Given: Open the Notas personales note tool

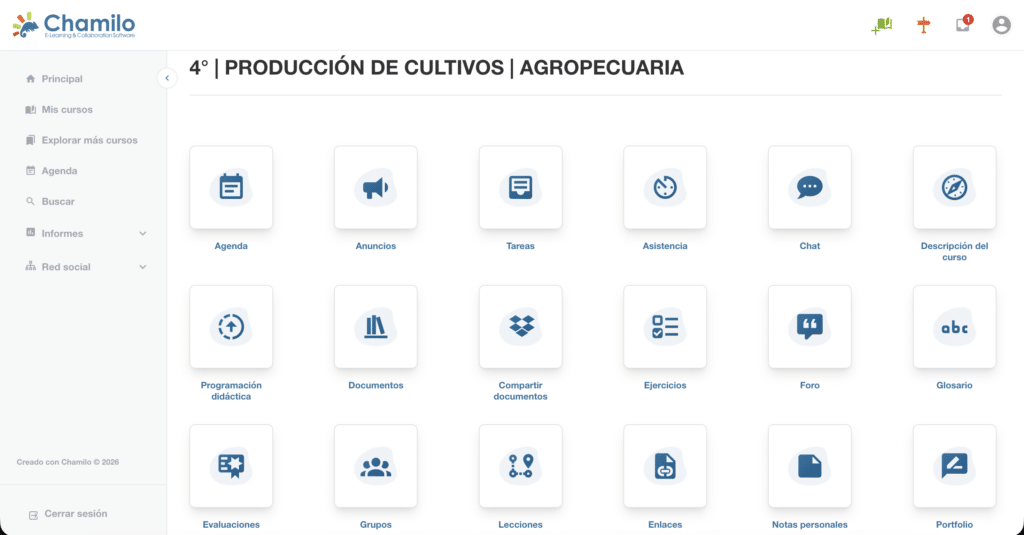Looking at the screenshot, I should (810, 466).
